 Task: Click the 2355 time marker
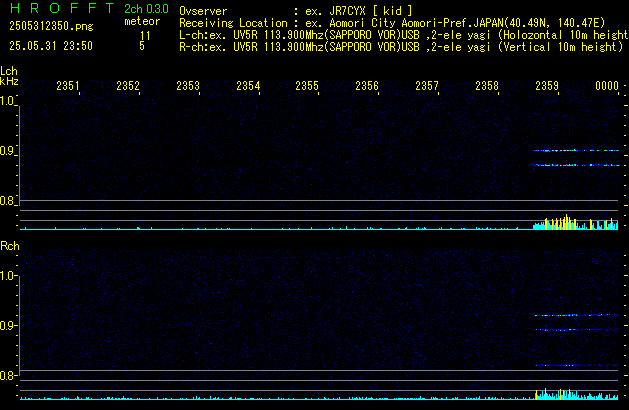[307, 86]
